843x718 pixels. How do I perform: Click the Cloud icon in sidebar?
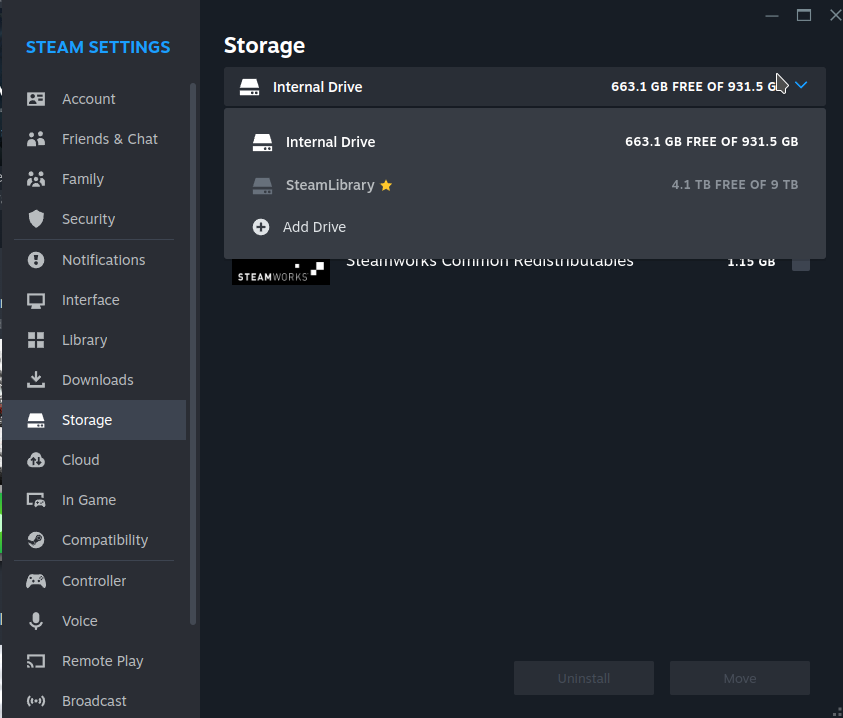(36, 460)
